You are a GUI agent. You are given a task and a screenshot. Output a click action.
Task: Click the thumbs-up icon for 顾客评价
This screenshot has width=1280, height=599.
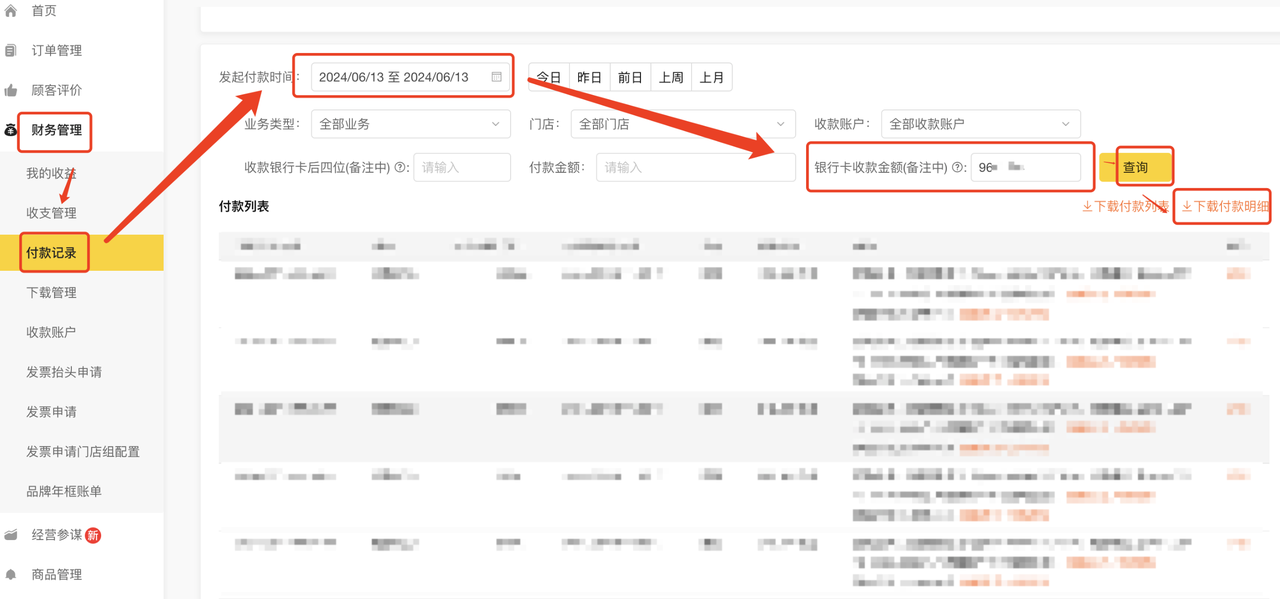click(x=11, y=90)
